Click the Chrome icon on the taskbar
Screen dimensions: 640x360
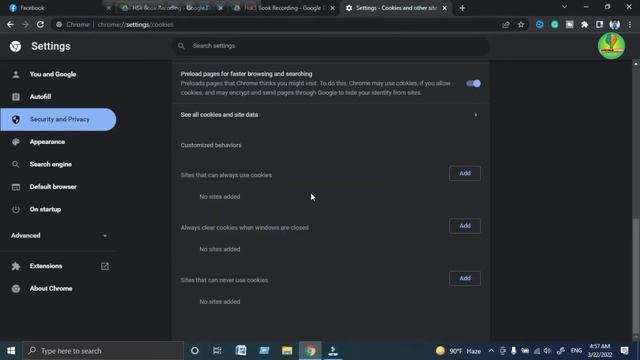tap(310, 351)
